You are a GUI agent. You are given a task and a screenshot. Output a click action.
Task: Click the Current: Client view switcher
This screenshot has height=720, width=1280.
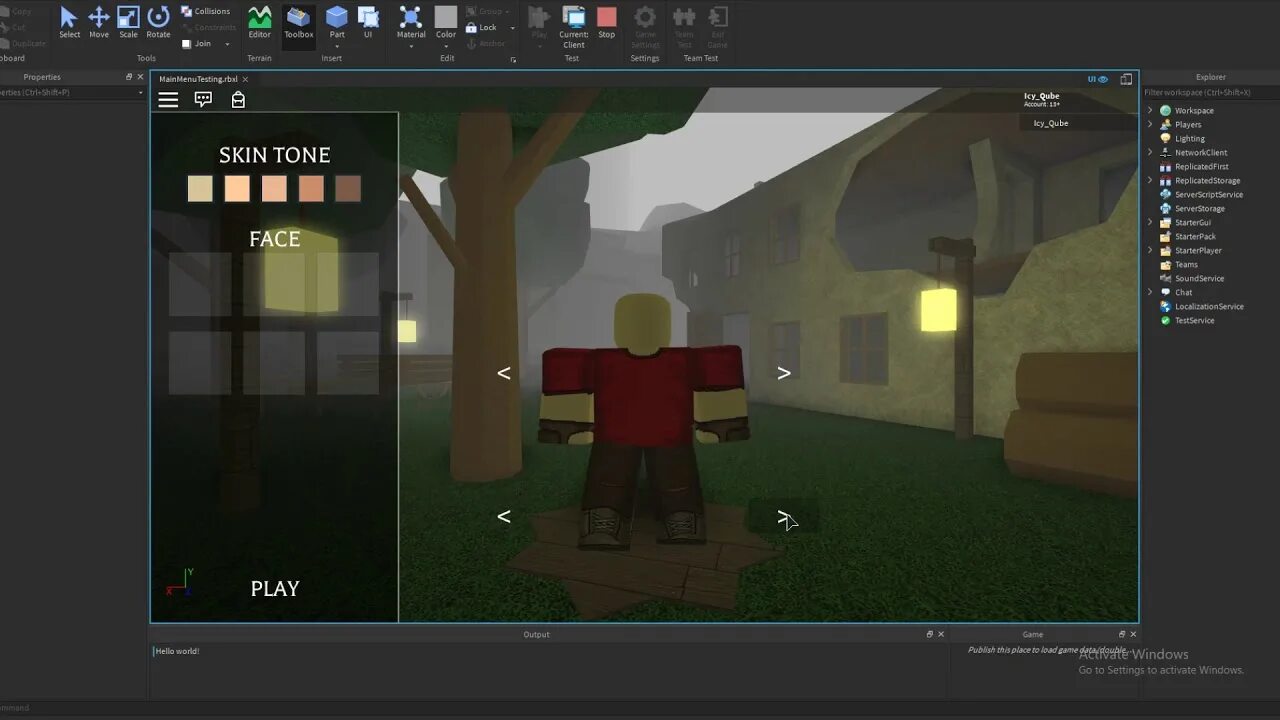(574, 26)
